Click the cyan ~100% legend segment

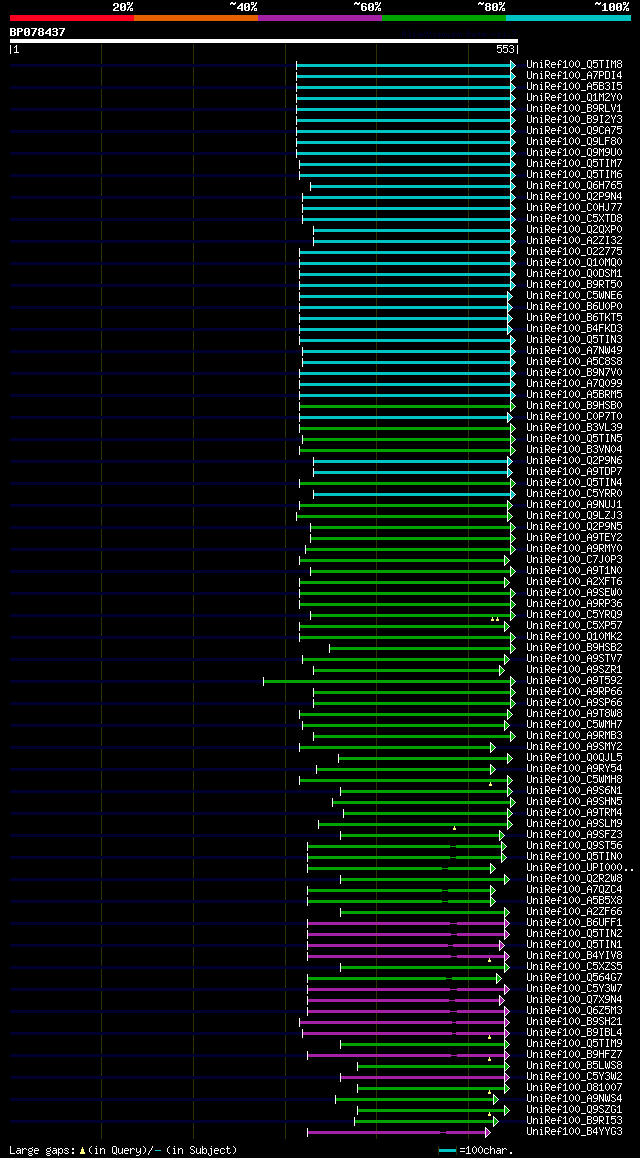[x=568, y=18]
